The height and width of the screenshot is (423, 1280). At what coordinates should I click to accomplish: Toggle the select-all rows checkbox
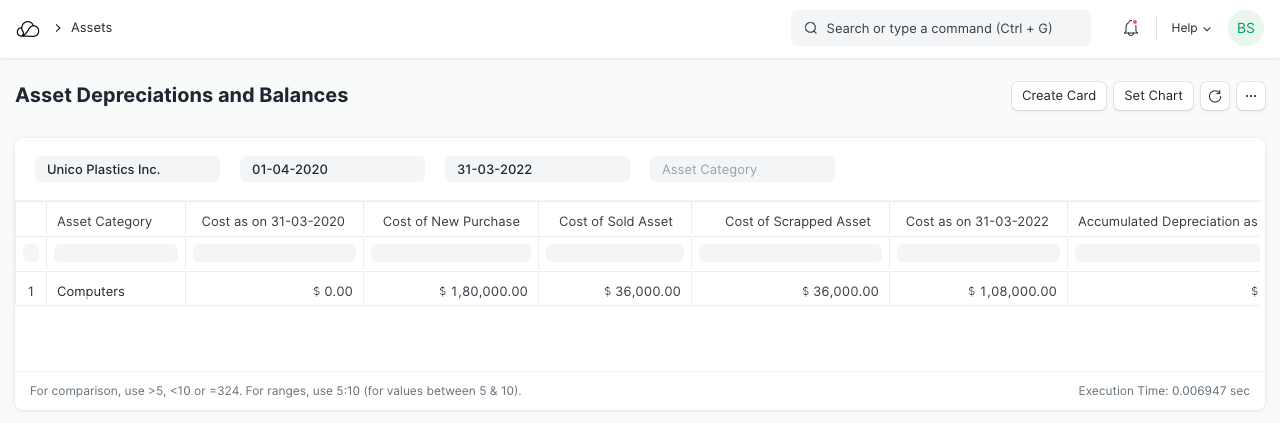31,253
